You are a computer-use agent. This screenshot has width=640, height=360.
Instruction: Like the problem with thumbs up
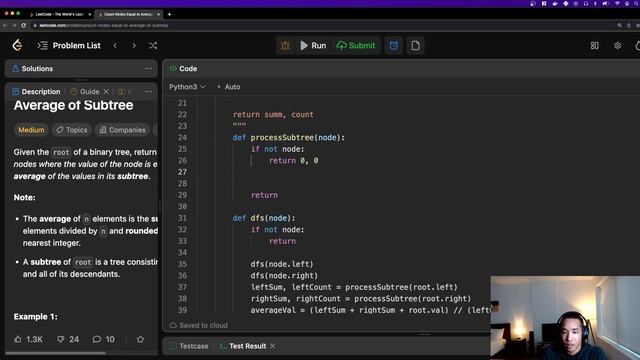tap(28, 339)
